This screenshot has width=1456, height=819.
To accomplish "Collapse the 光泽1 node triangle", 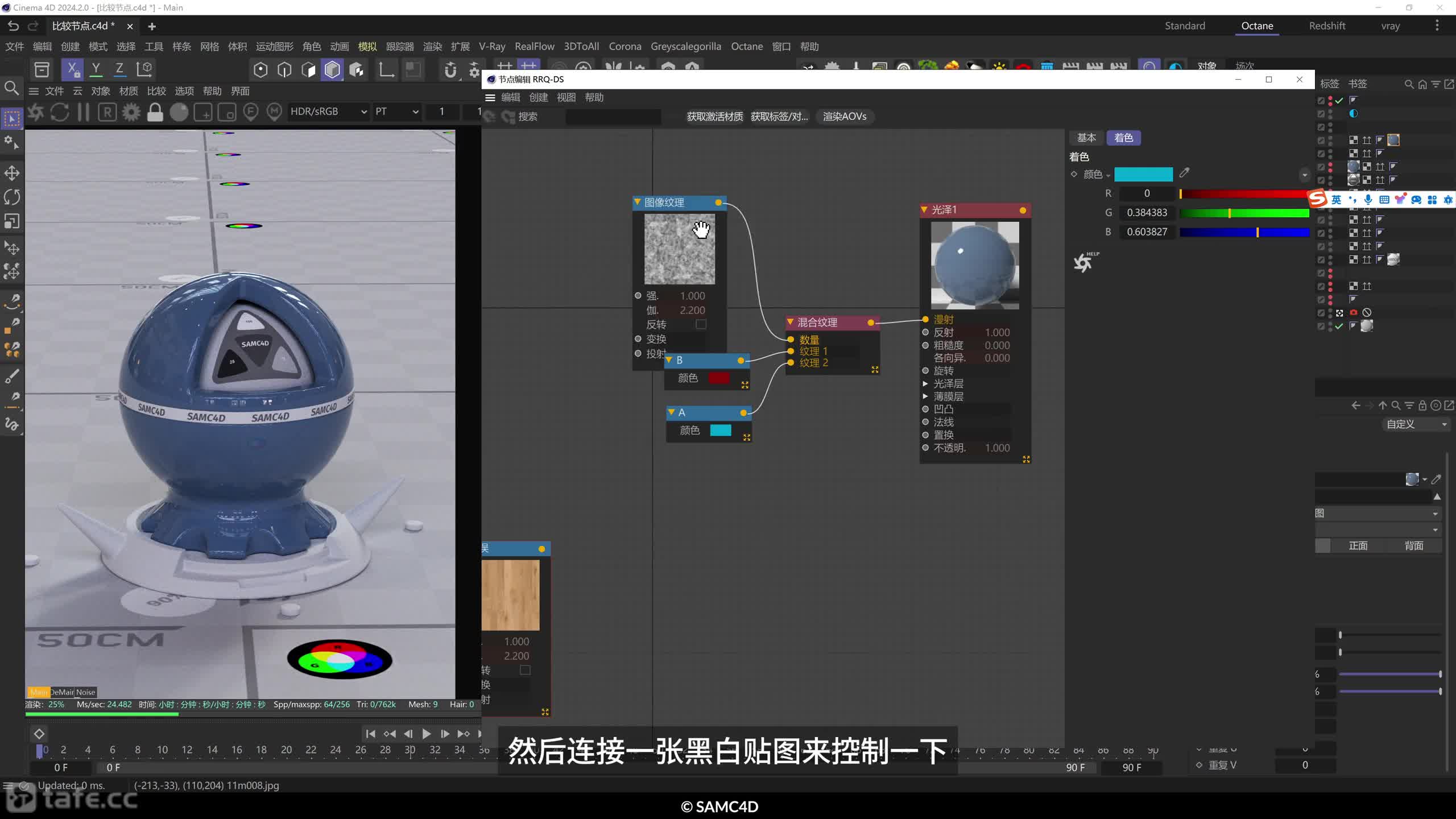I will click(x=925, y=210).
